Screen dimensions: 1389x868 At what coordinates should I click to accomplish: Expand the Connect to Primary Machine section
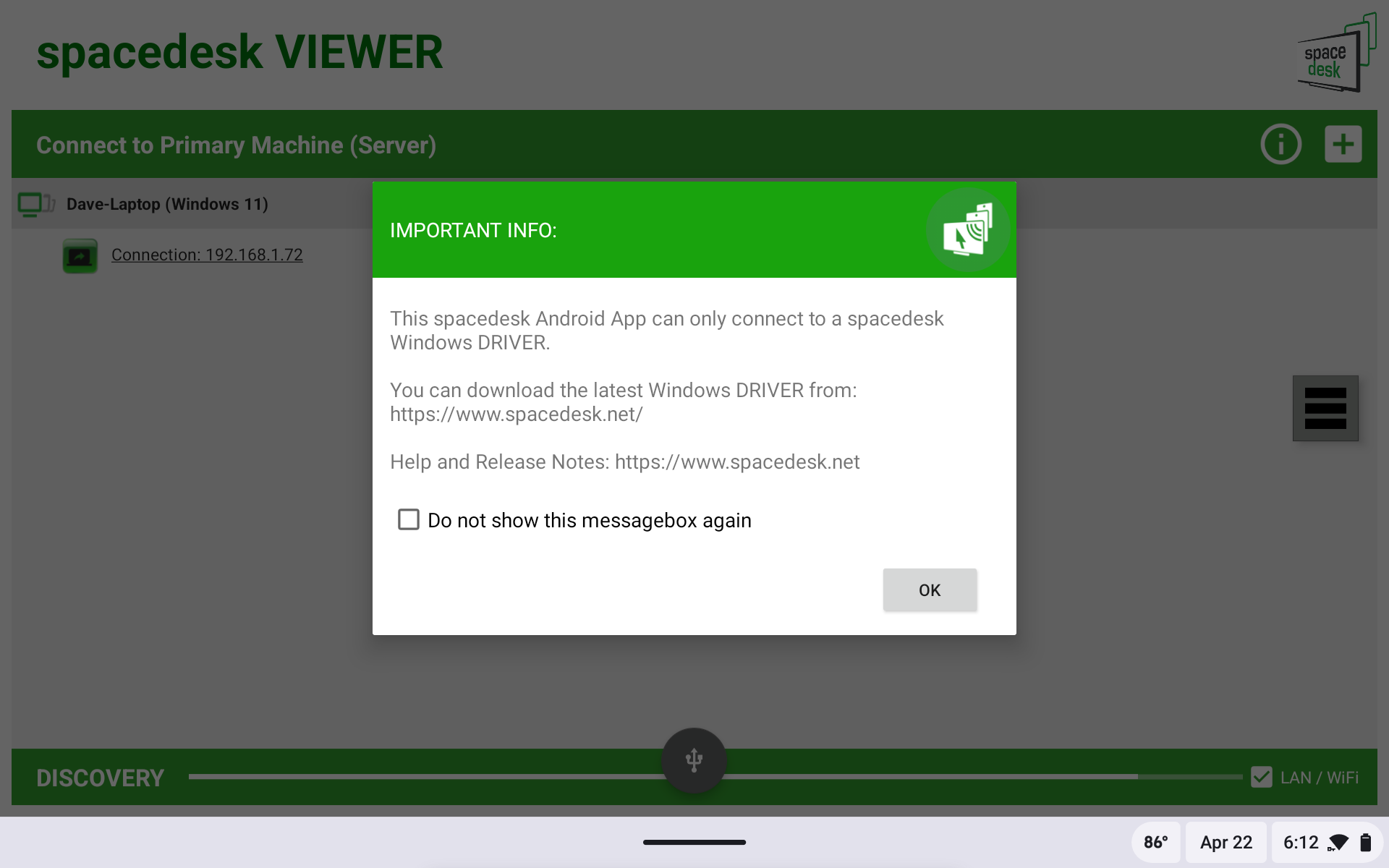pos(236,145)
